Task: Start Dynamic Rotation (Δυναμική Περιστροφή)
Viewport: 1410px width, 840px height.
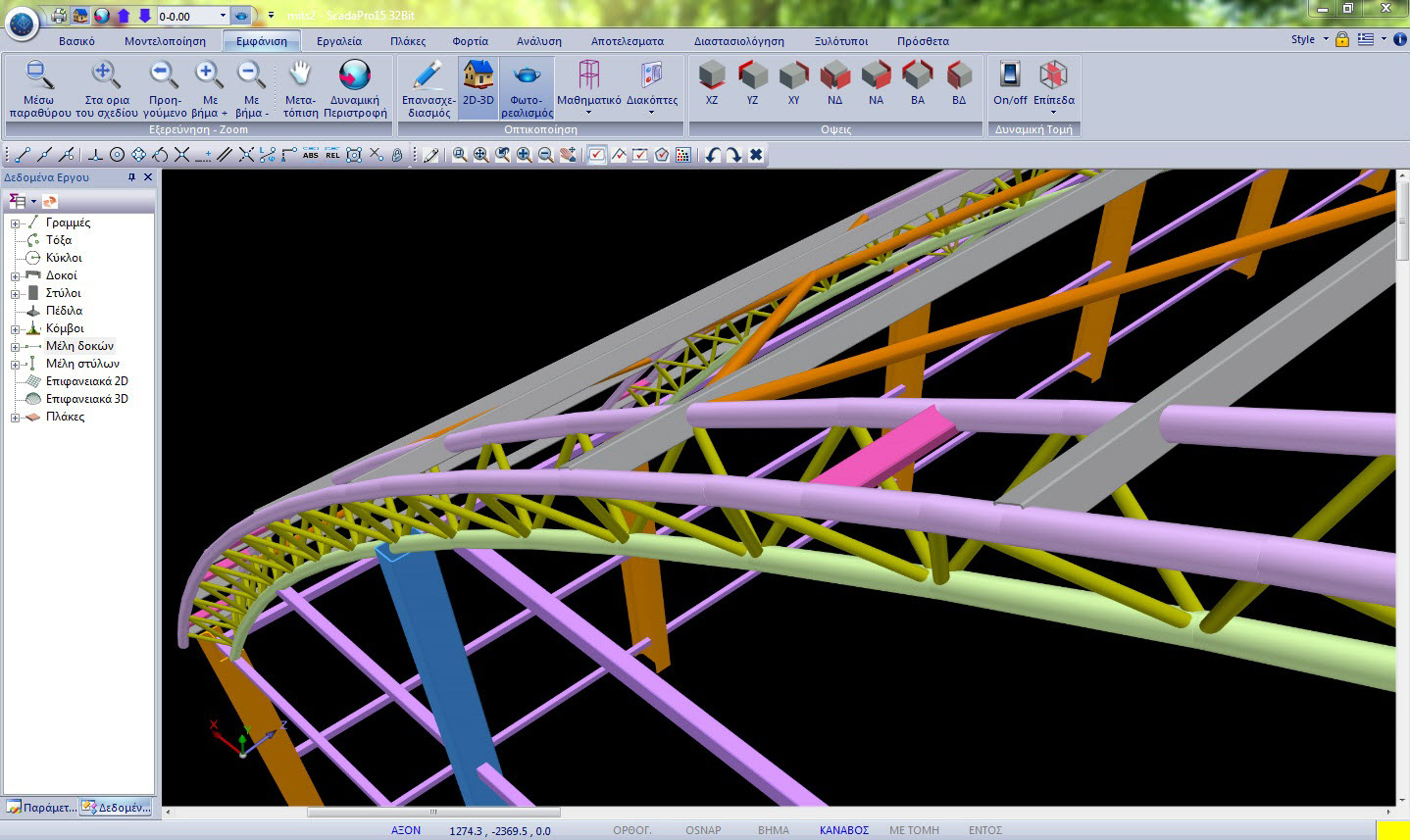Action: (355, 88)
